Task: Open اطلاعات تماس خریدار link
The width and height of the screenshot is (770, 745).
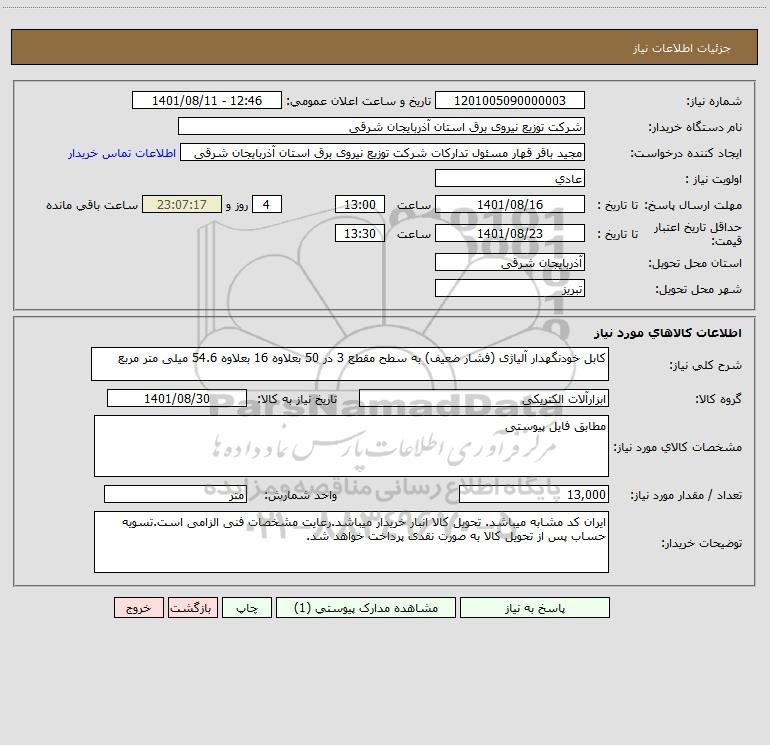Action: pyautogui.click(x=122, y=153)
